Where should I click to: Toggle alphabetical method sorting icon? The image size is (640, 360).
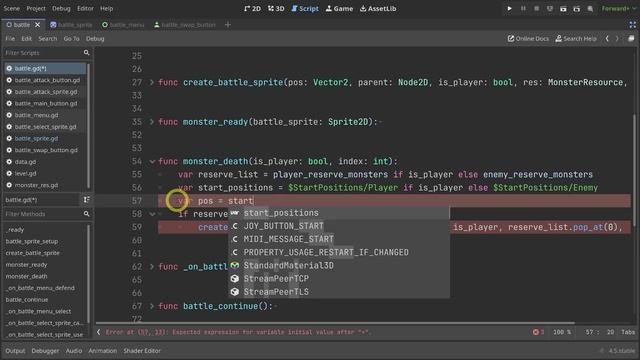(86, 200)
